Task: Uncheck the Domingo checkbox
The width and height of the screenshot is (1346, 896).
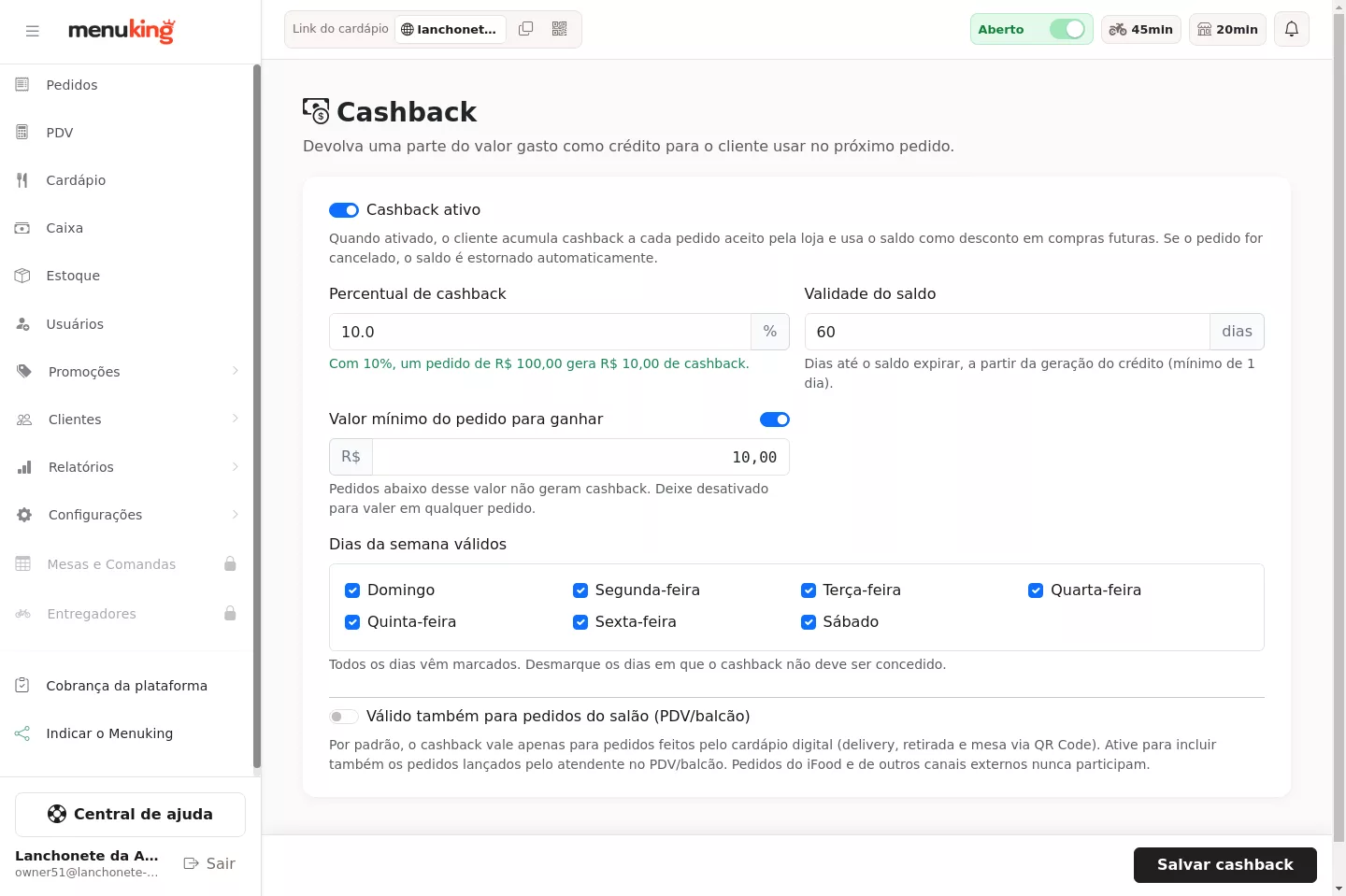Action: click(x=352, y=590)
